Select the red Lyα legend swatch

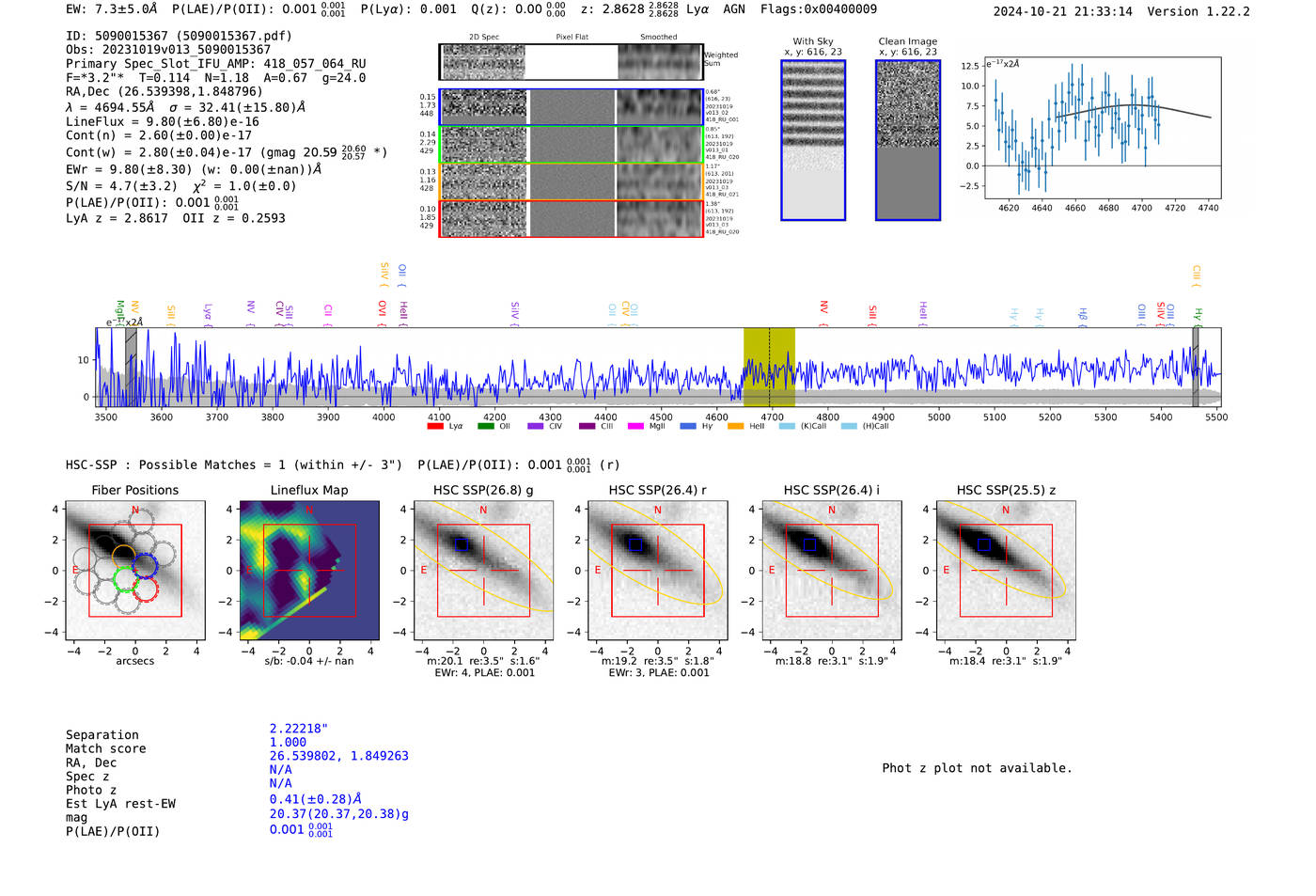435,426
